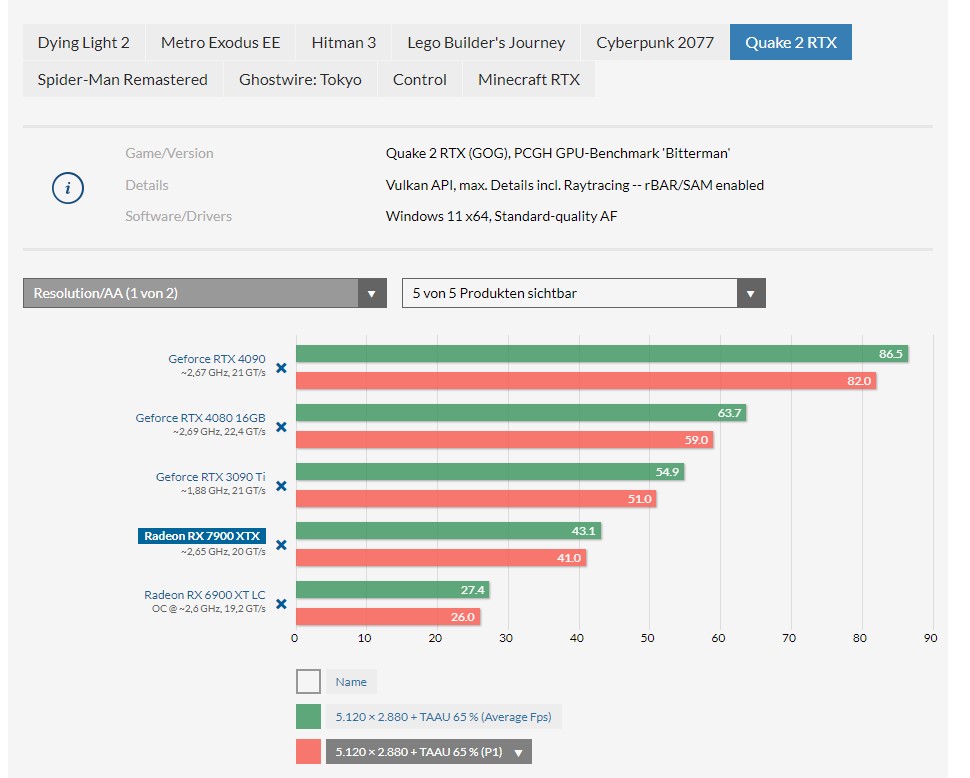Image resolution: width=970 pixels, height=778 pixels.
Task: Click the red P1 legend swatch
Action: [x=308, y=751]
